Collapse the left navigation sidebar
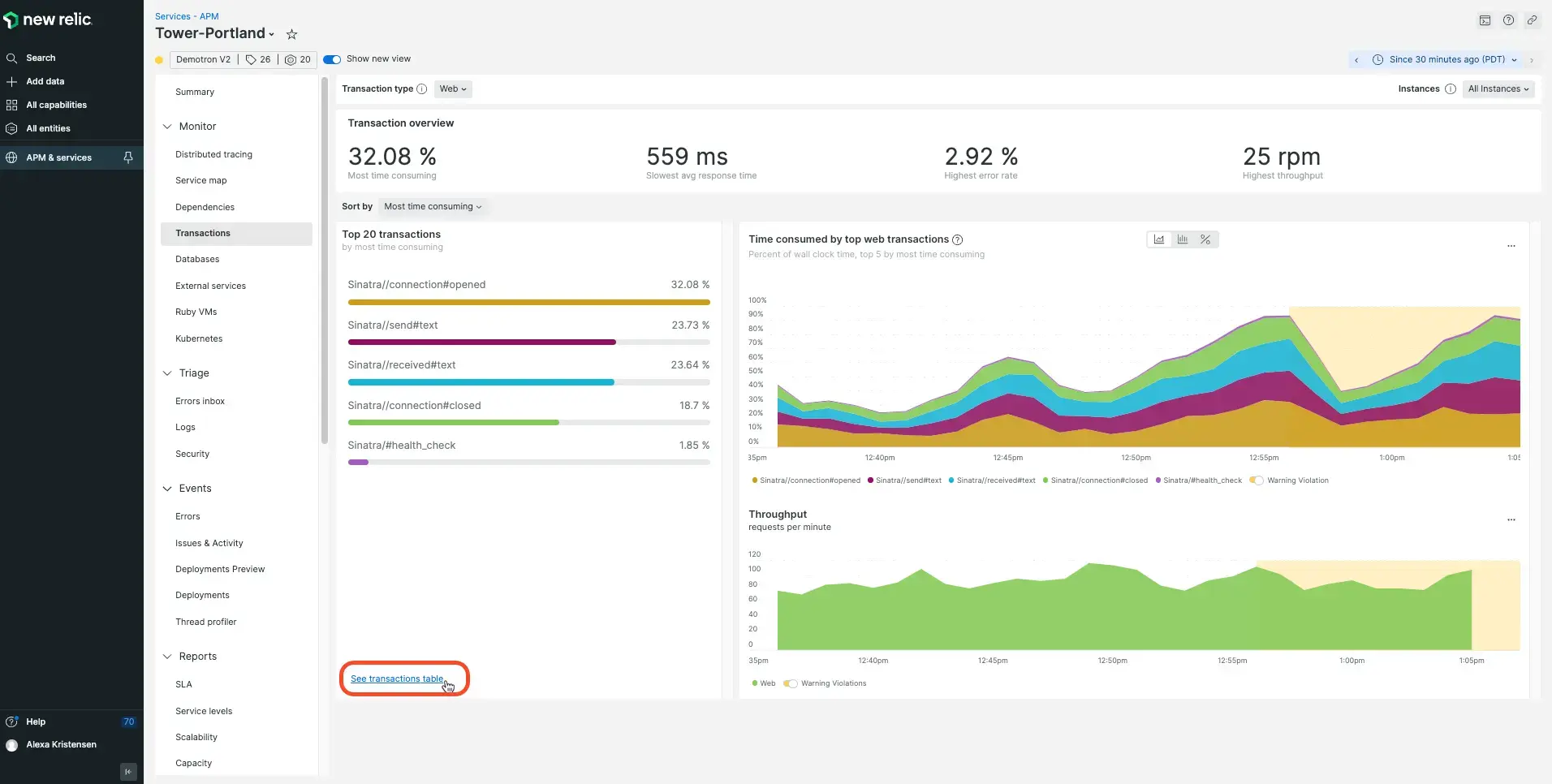 [x=128, y=771]
